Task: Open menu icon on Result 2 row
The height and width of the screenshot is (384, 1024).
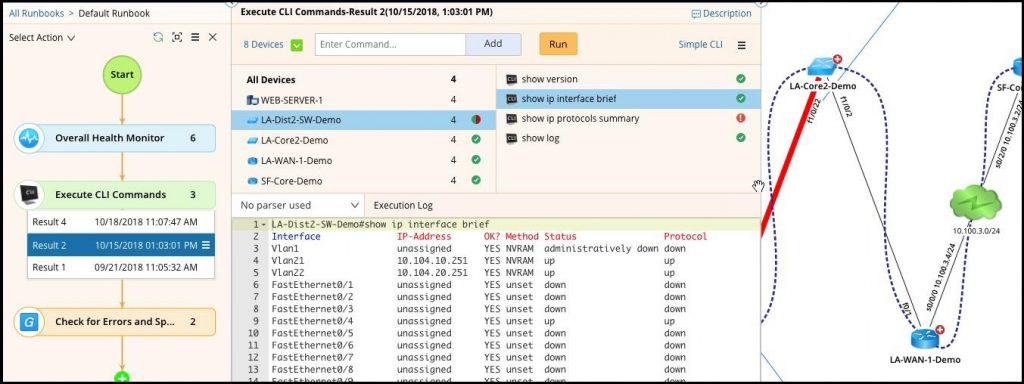Action: (x=206, y=246)
